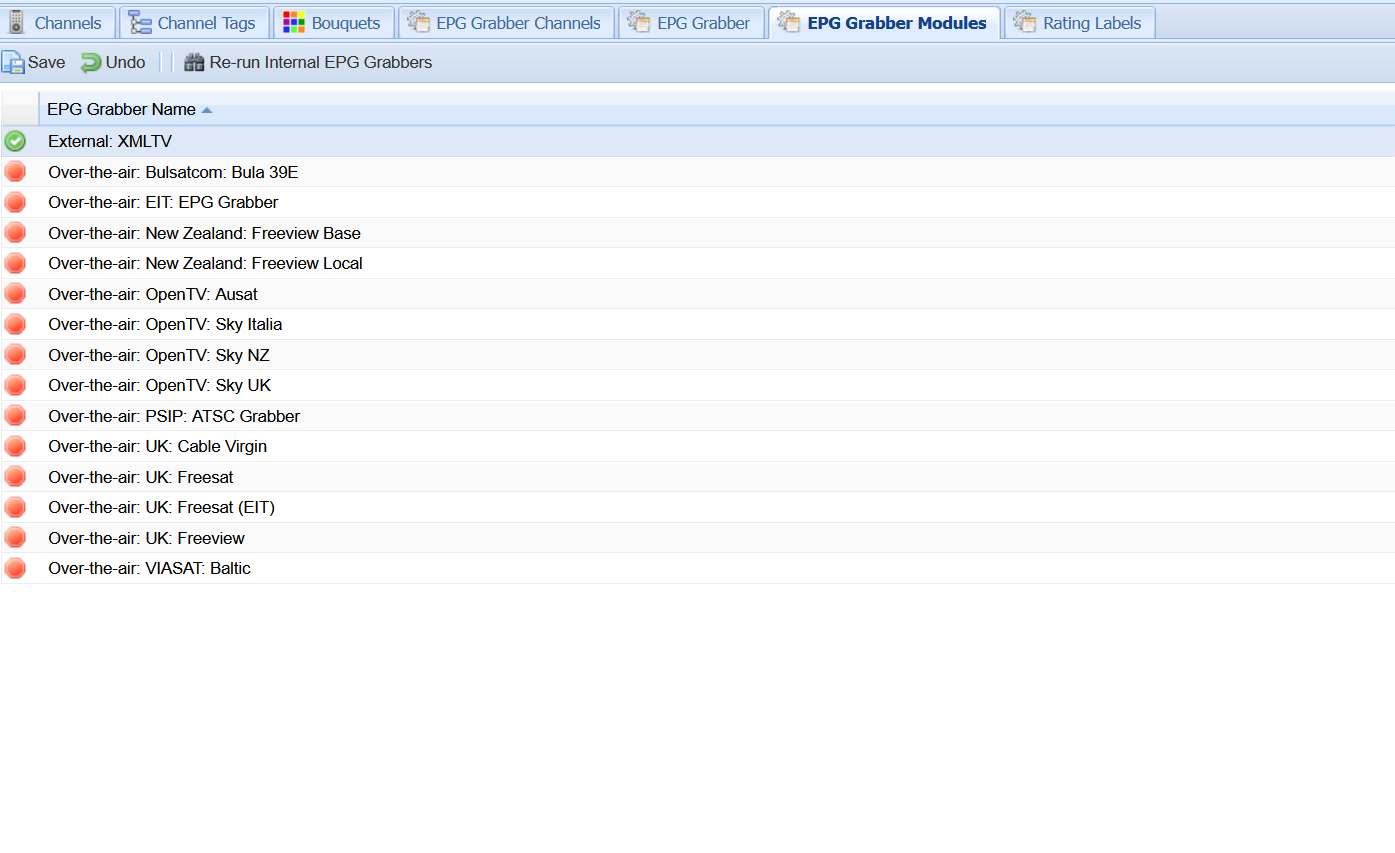Select Over-the-air: UK: Freesat (EIT) row
The width and height of the screenshot is (1395, 853).
(698, 507)
